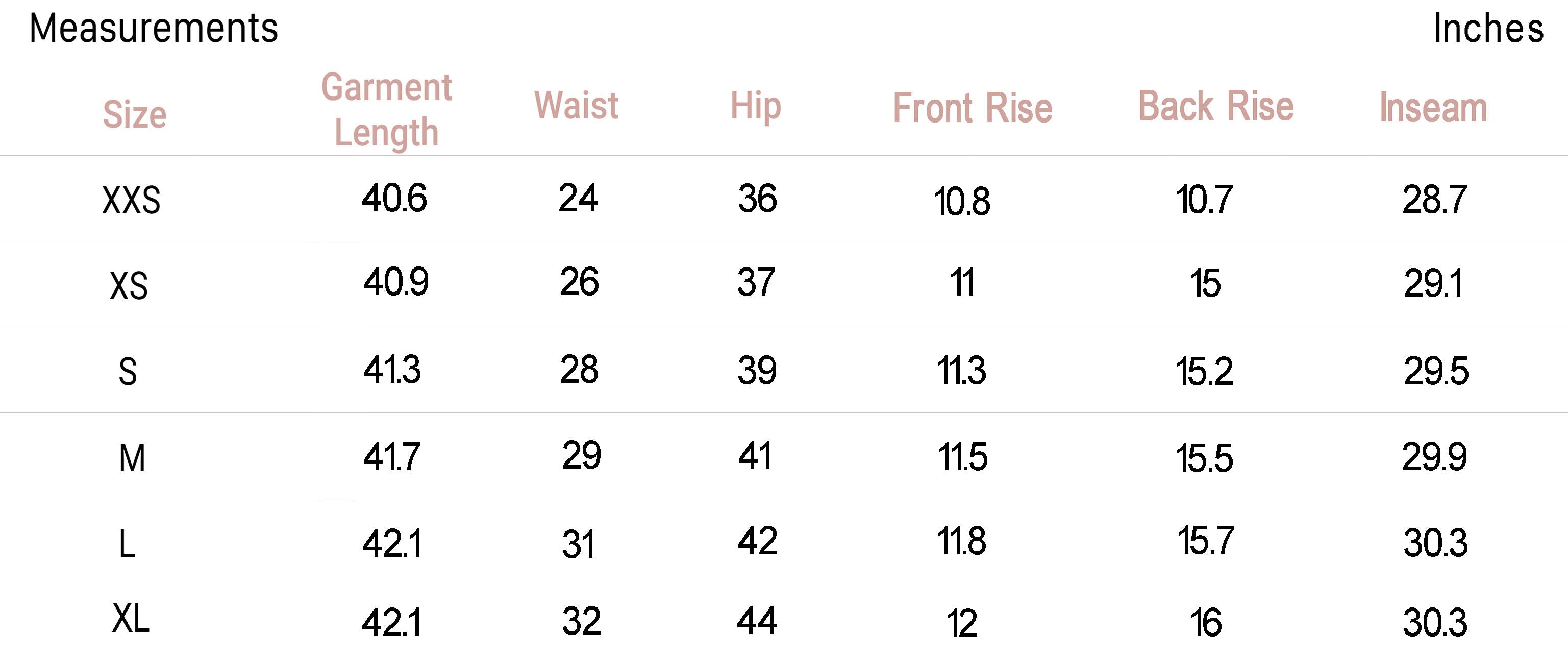Click the Measurements title
Screen dimensions: 1568x657
pyautogui.click(x=154, y=29)
